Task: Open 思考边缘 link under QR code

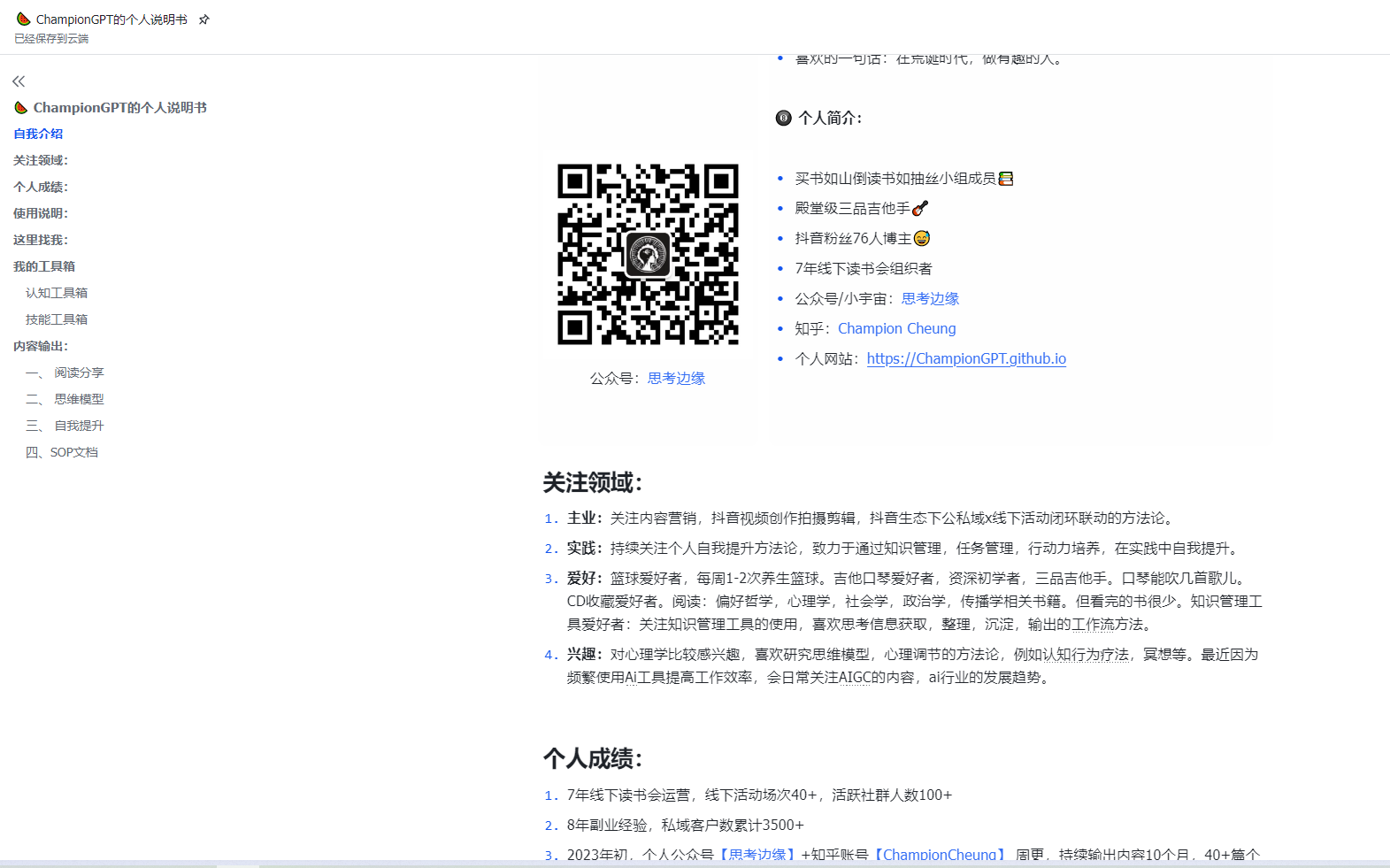Action: [x=676, y=378]
